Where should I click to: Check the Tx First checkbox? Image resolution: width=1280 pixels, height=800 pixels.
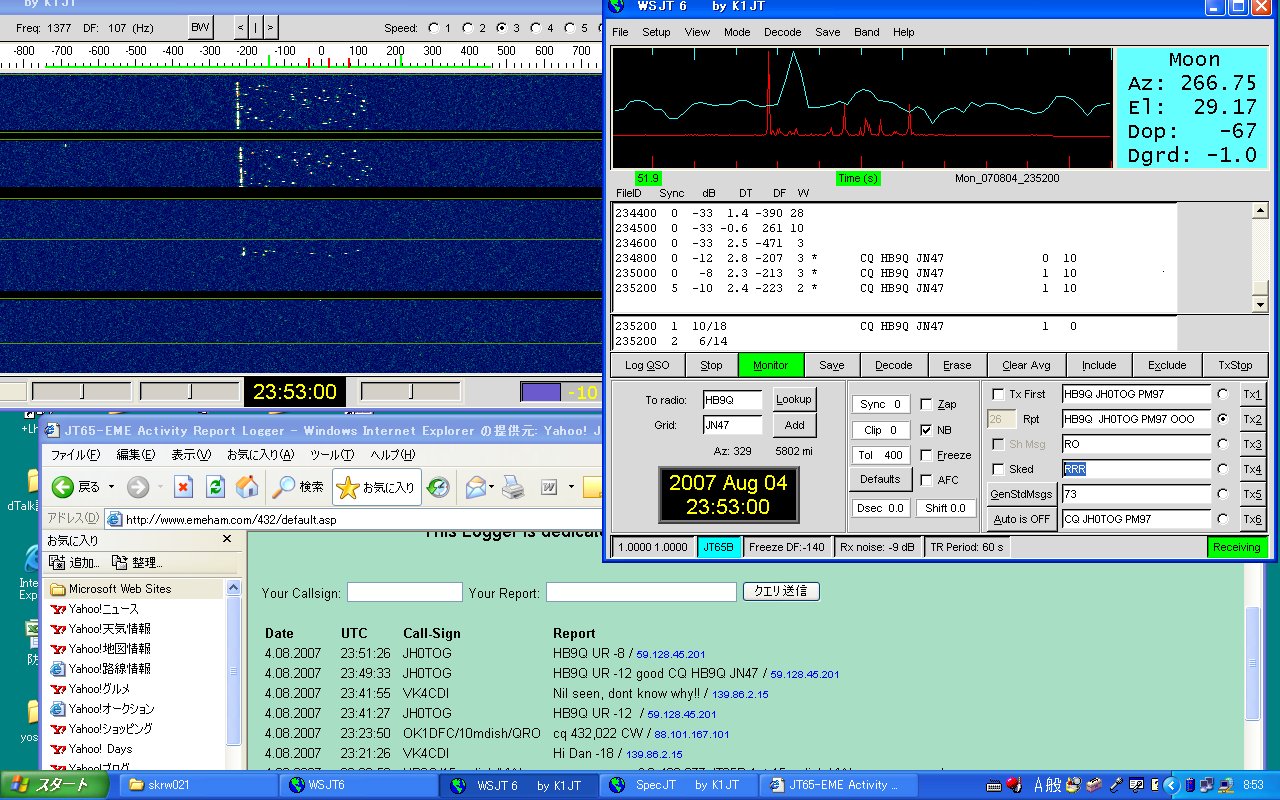[998, 394]
